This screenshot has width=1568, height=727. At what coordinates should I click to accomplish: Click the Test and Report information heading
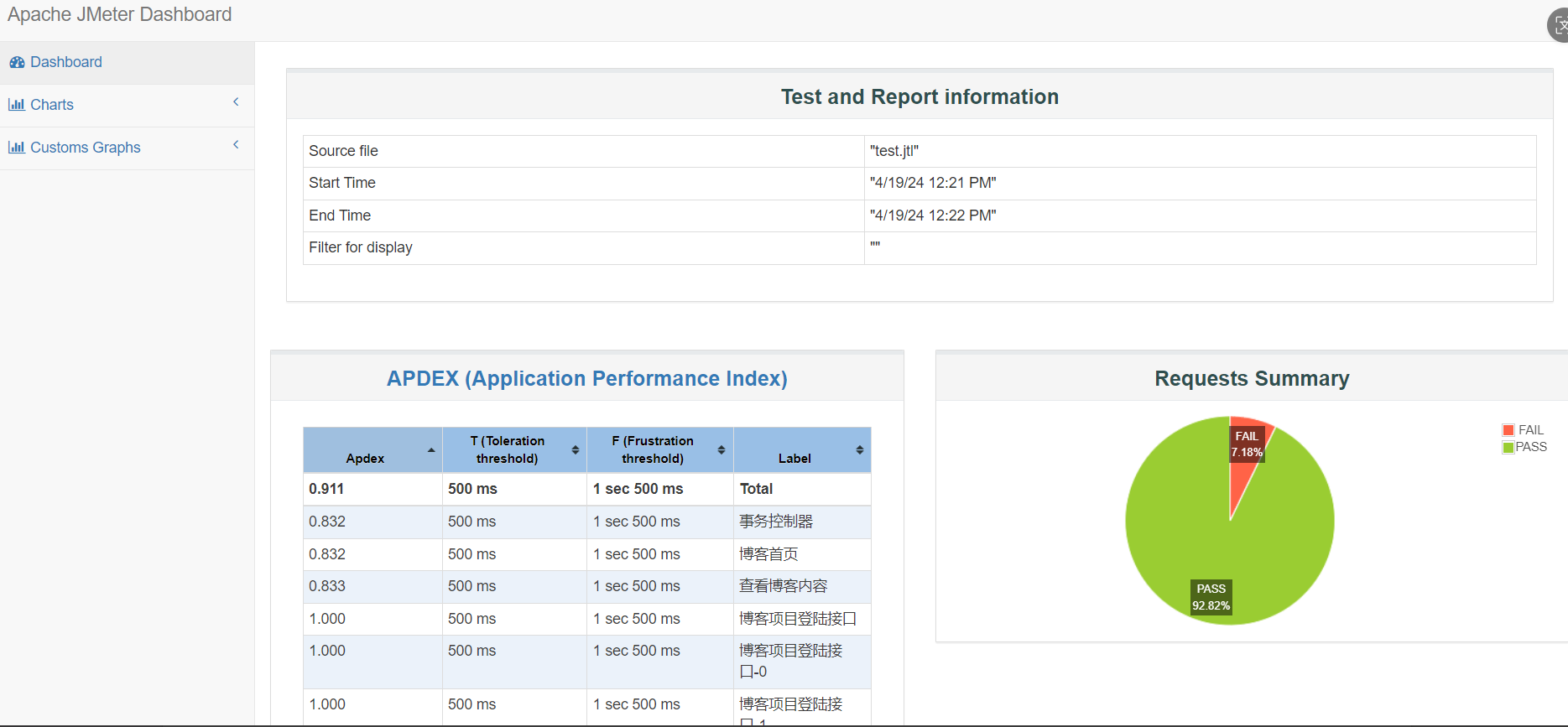919,97
